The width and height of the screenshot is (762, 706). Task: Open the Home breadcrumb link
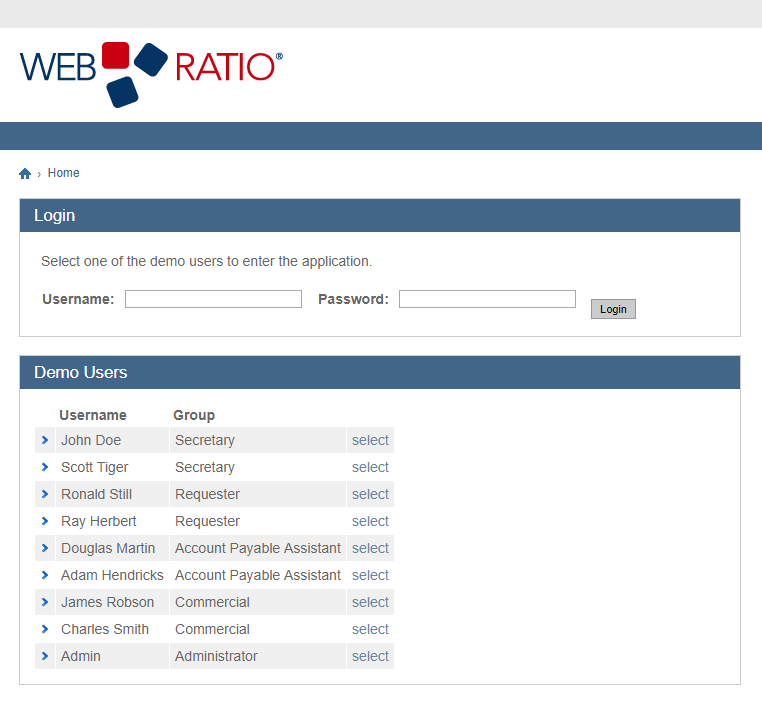(63, 173)
